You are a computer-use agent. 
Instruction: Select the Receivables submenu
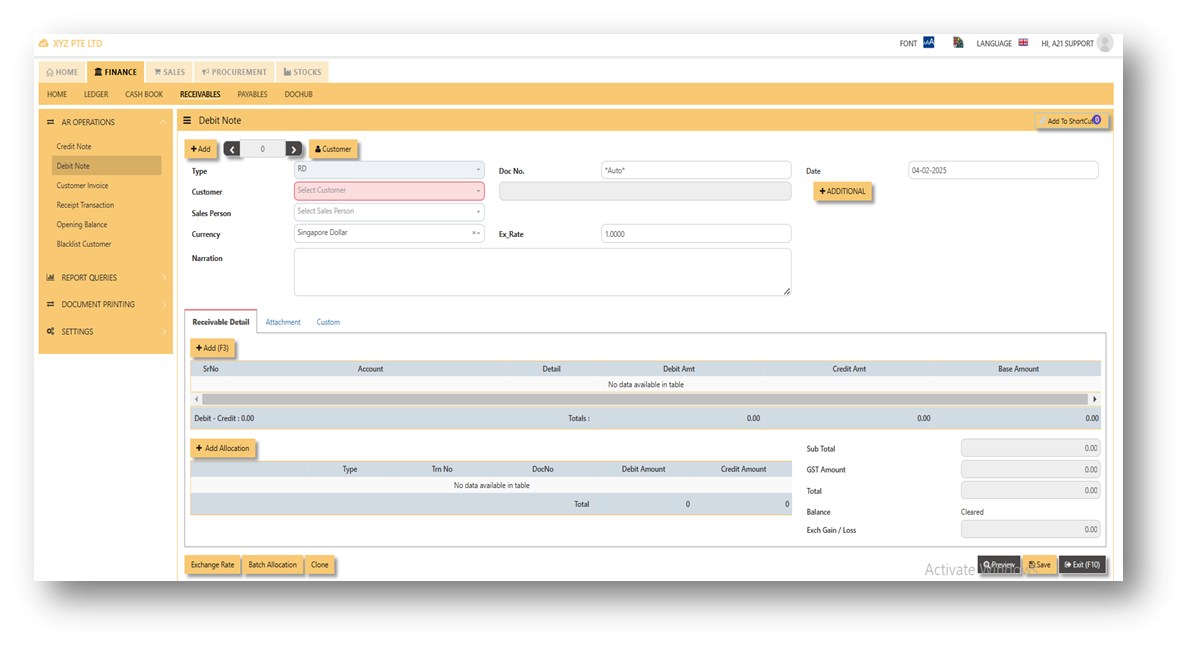200,95
